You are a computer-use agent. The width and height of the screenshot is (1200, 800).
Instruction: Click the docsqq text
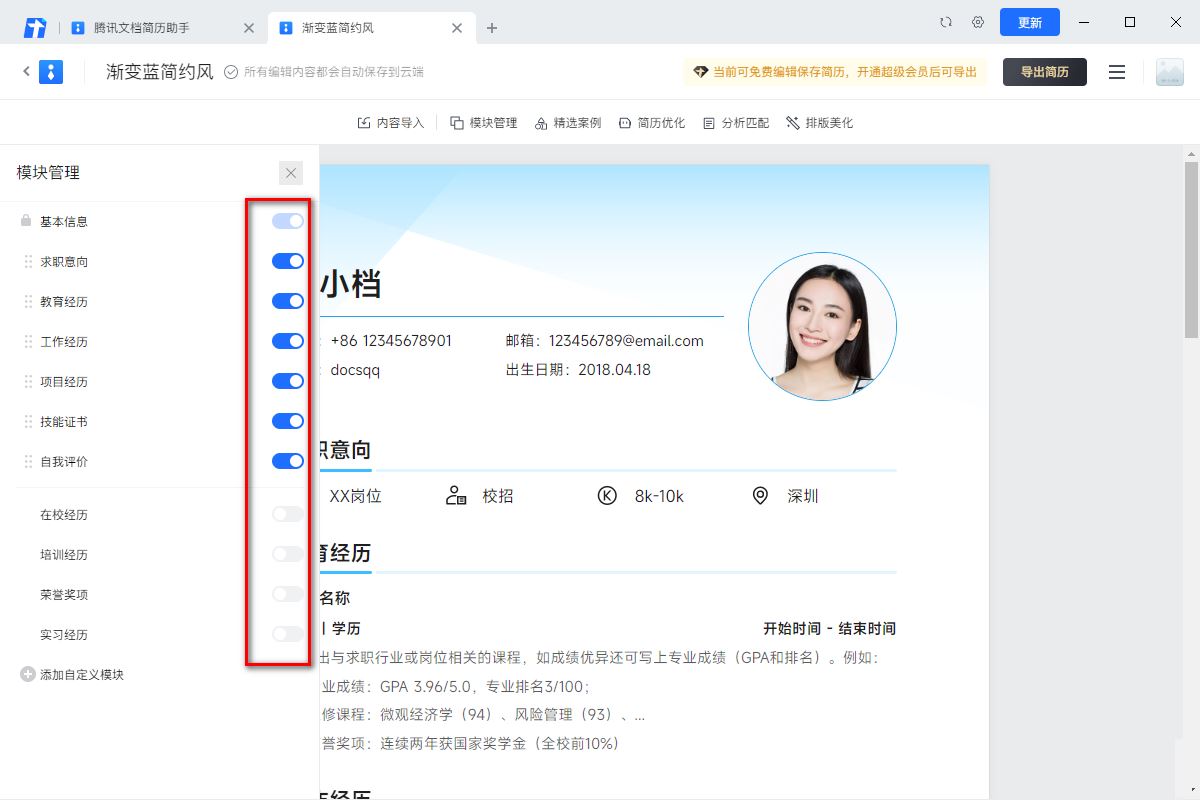pos(355,370)
